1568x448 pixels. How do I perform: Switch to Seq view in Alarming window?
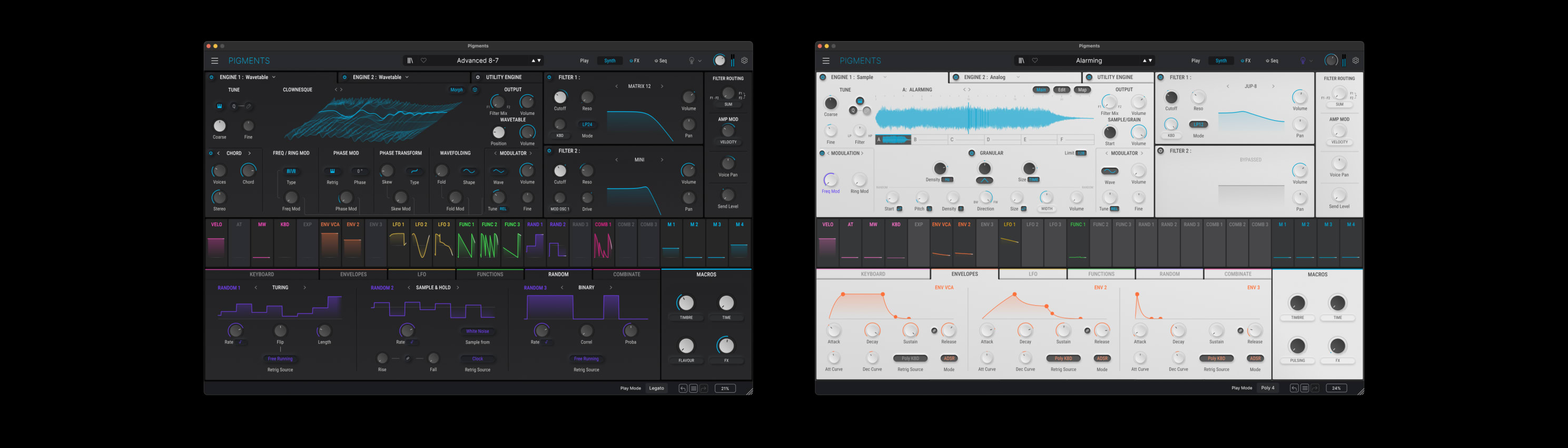[x=1272, y=61]
